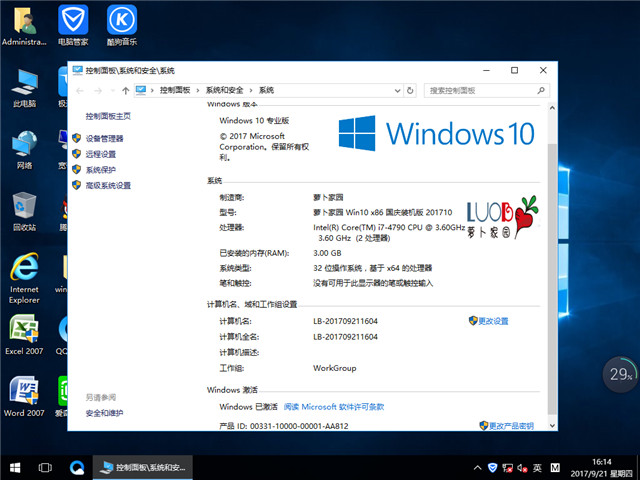Click the window title bar system icon
This screenshot has height=480, width=640.
click(78, 70)
